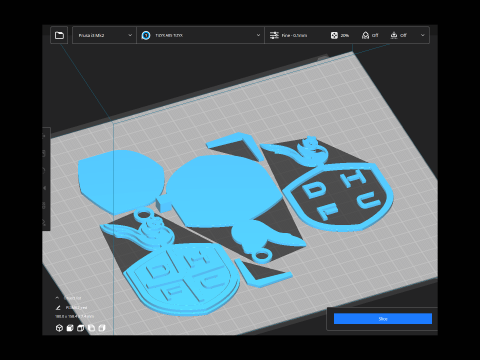Click the print profile sliders icon

click(274, 35)
